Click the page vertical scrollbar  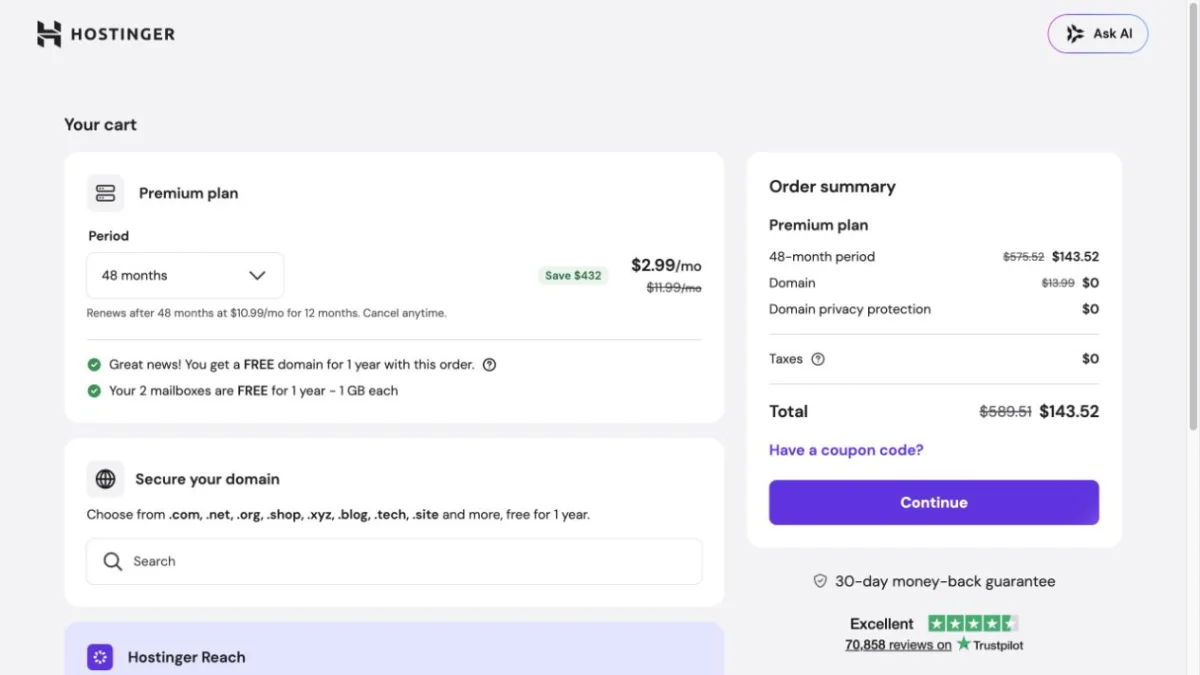(1193, 215)
